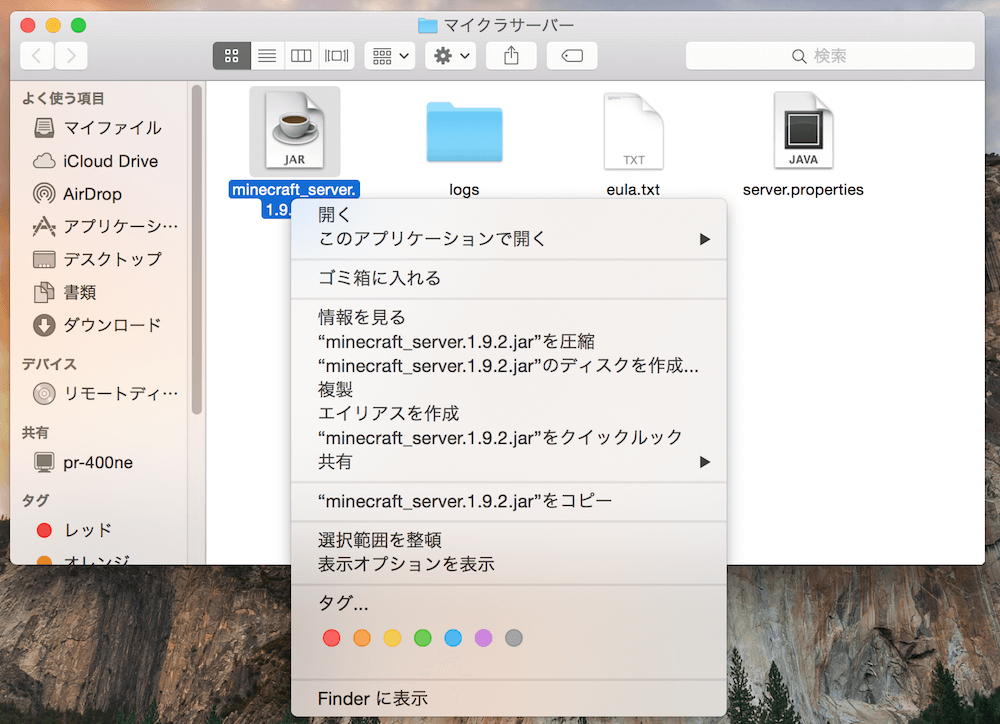
Task: Click inside the 検索 search field
Action: coord(830,55)
